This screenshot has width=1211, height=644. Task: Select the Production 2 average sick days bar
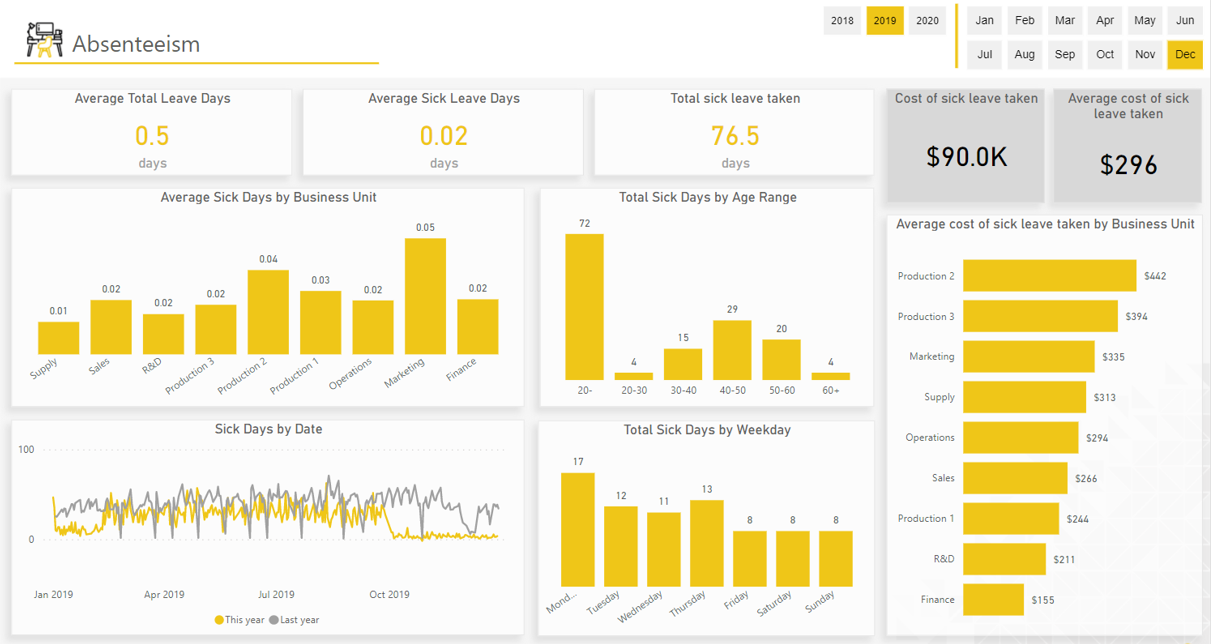click(x=268, y=312)
